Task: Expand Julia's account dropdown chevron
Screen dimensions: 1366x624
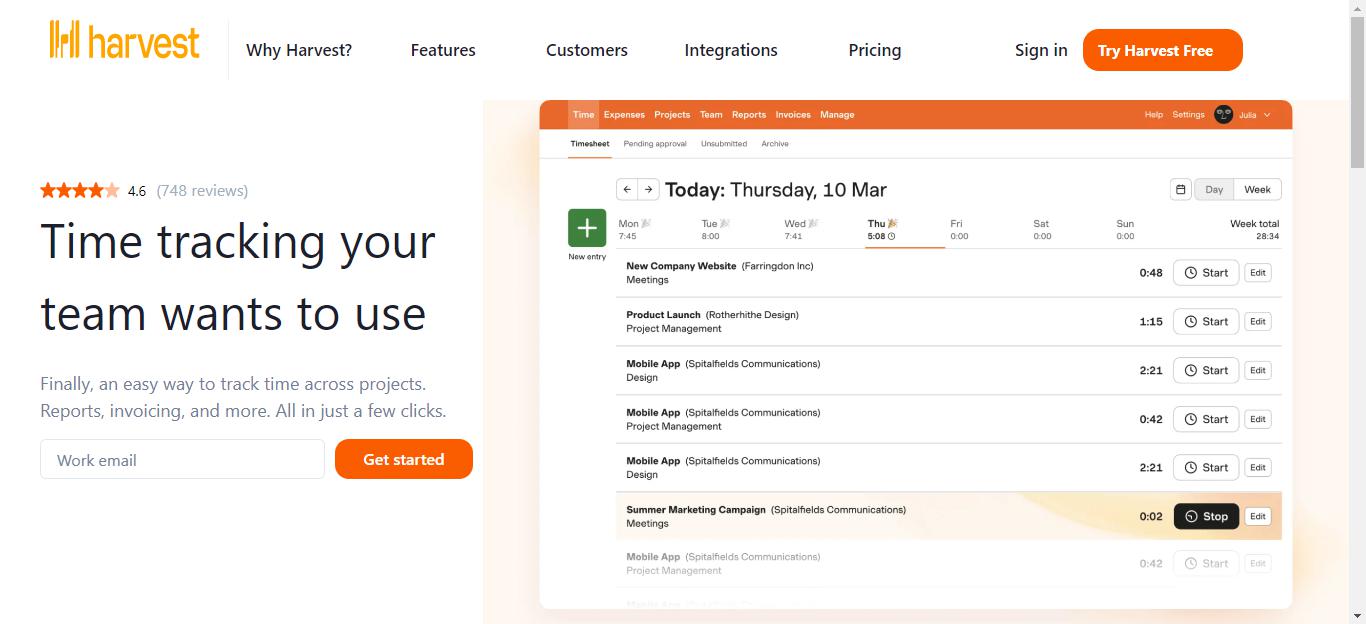Action: (x=1268, y=115)
